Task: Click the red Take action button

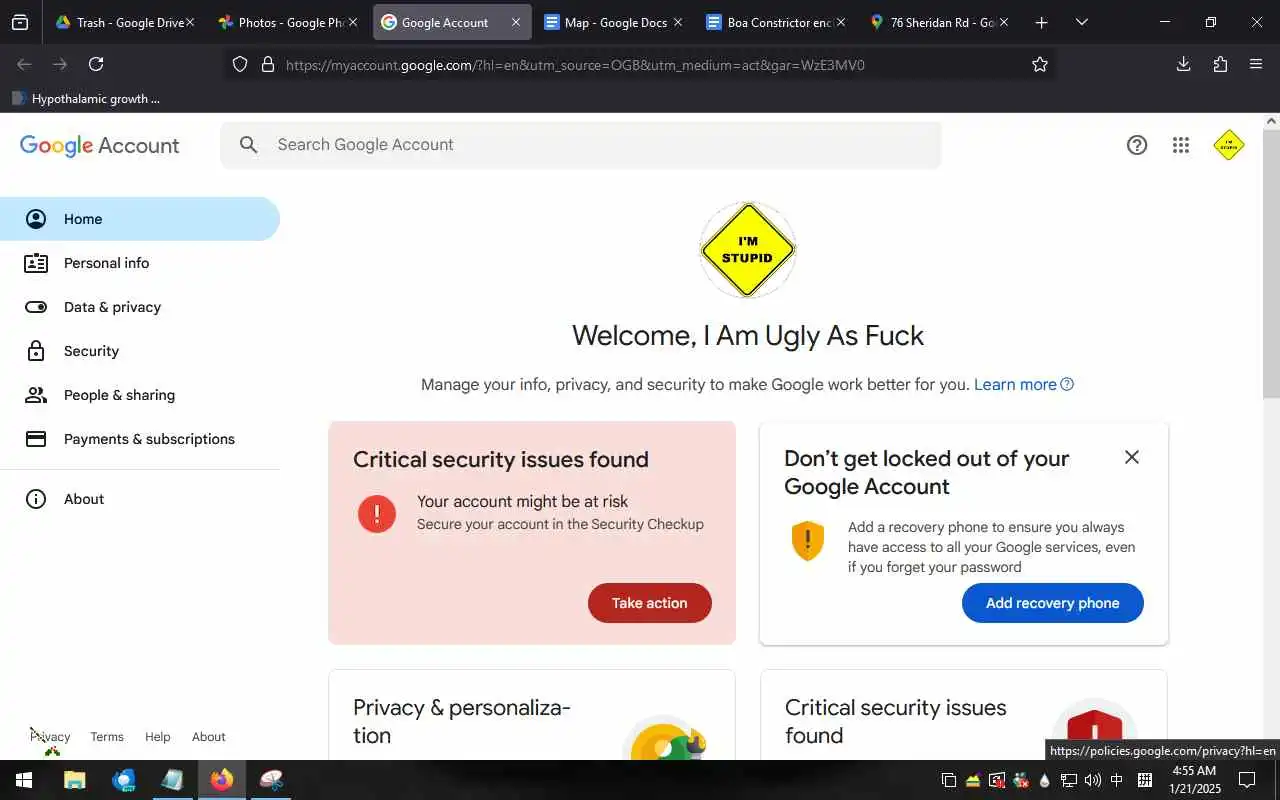Action: click(650, 603)
